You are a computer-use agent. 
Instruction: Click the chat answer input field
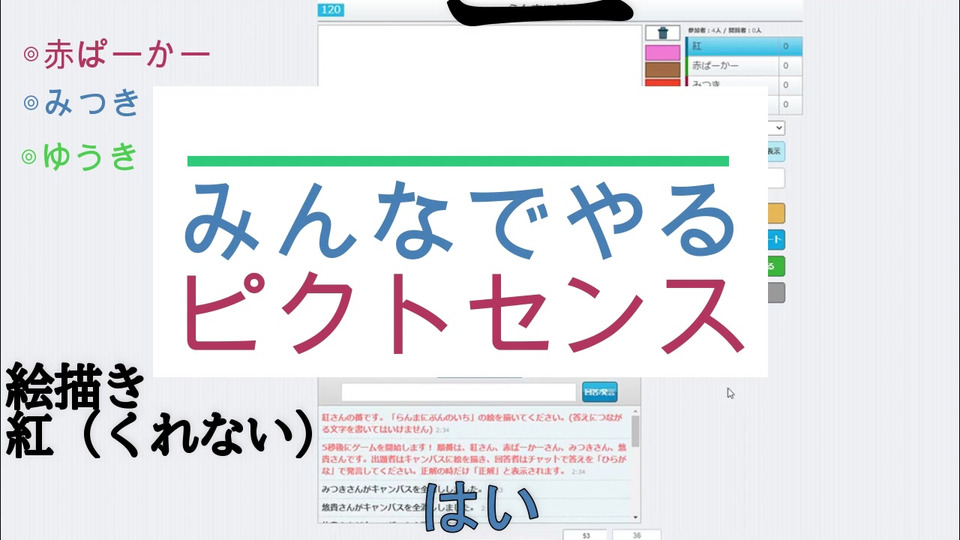coord(459,392)
